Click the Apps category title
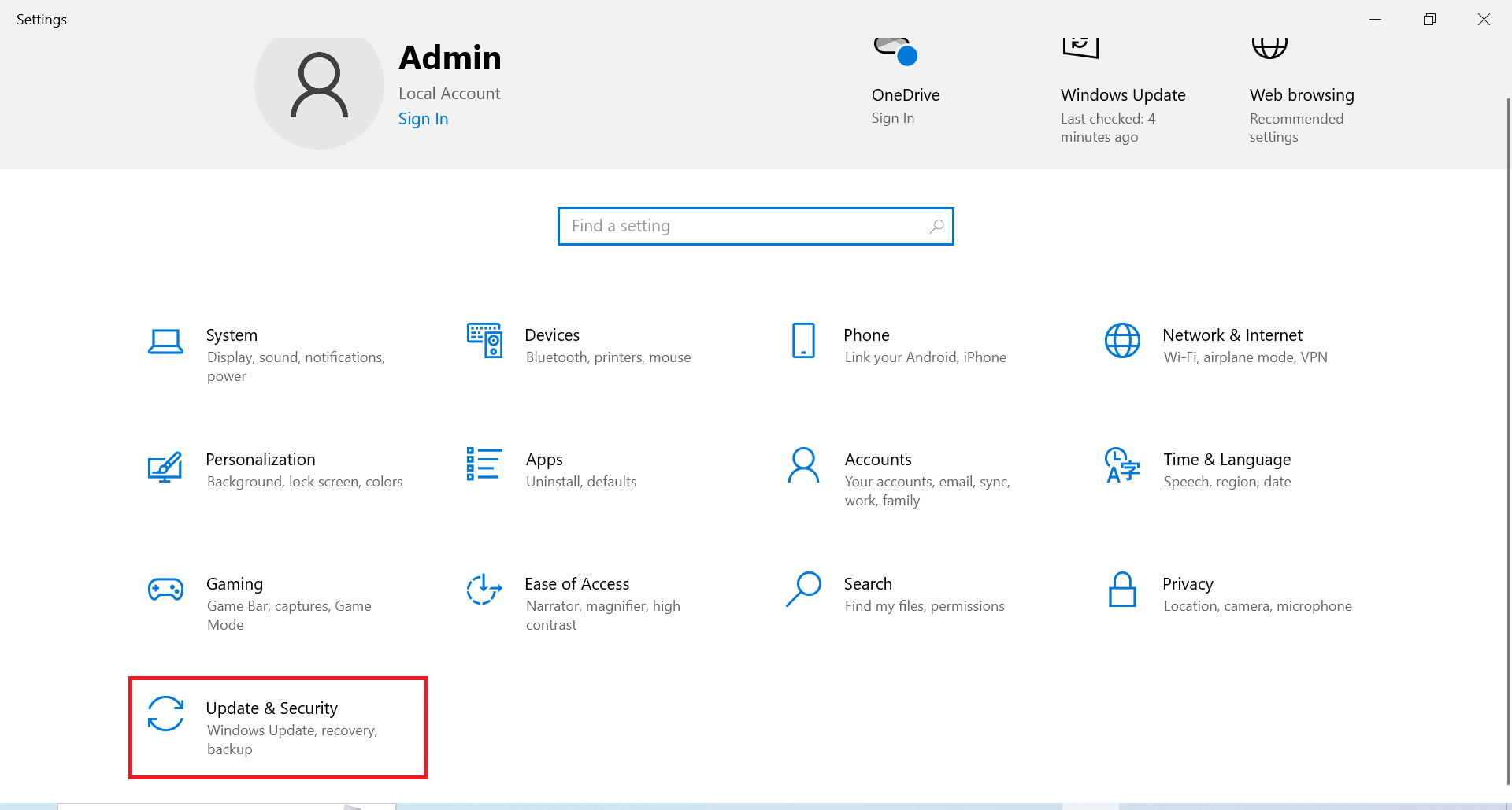 pos(544,460)
